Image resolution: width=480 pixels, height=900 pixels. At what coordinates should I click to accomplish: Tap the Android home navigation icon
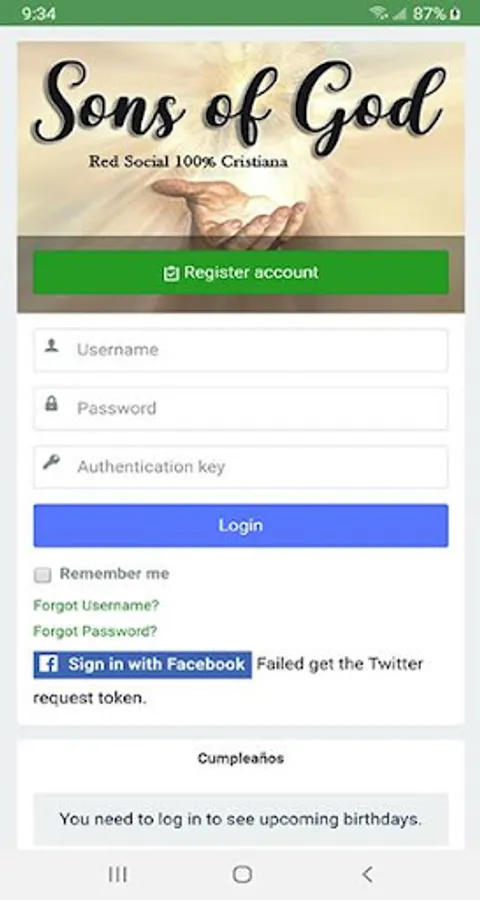pyautogui.click(x=242, y=874)
